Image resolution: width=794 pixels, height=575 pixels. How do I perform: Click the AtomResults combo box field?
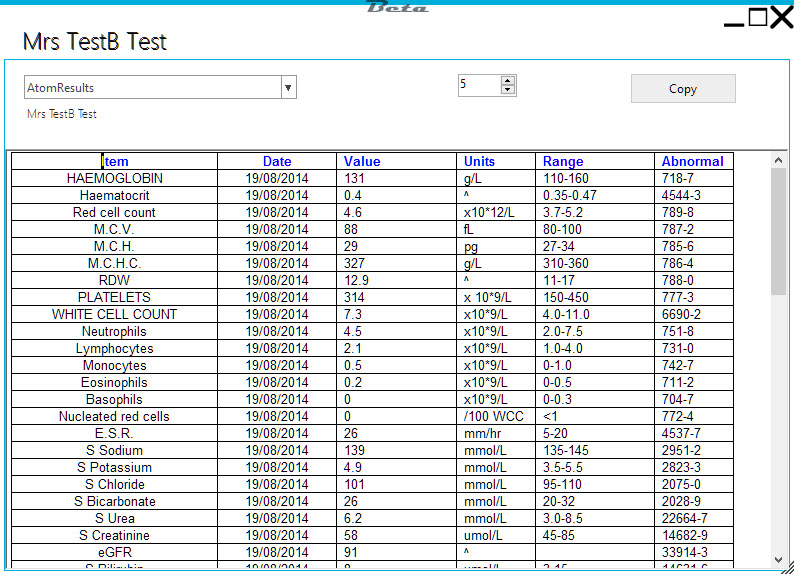160,88
